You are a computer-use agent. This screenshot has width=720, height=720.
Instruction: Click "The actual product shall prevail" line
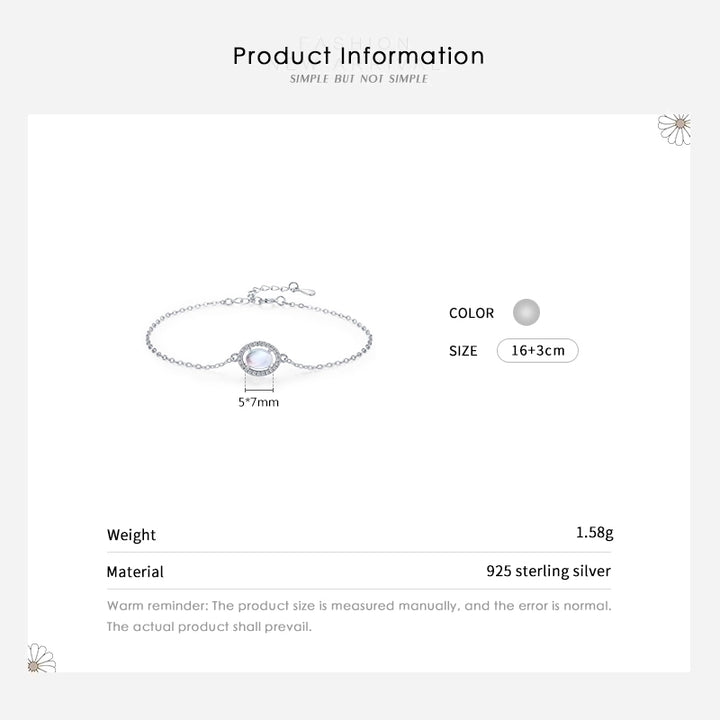click(209, 627)
